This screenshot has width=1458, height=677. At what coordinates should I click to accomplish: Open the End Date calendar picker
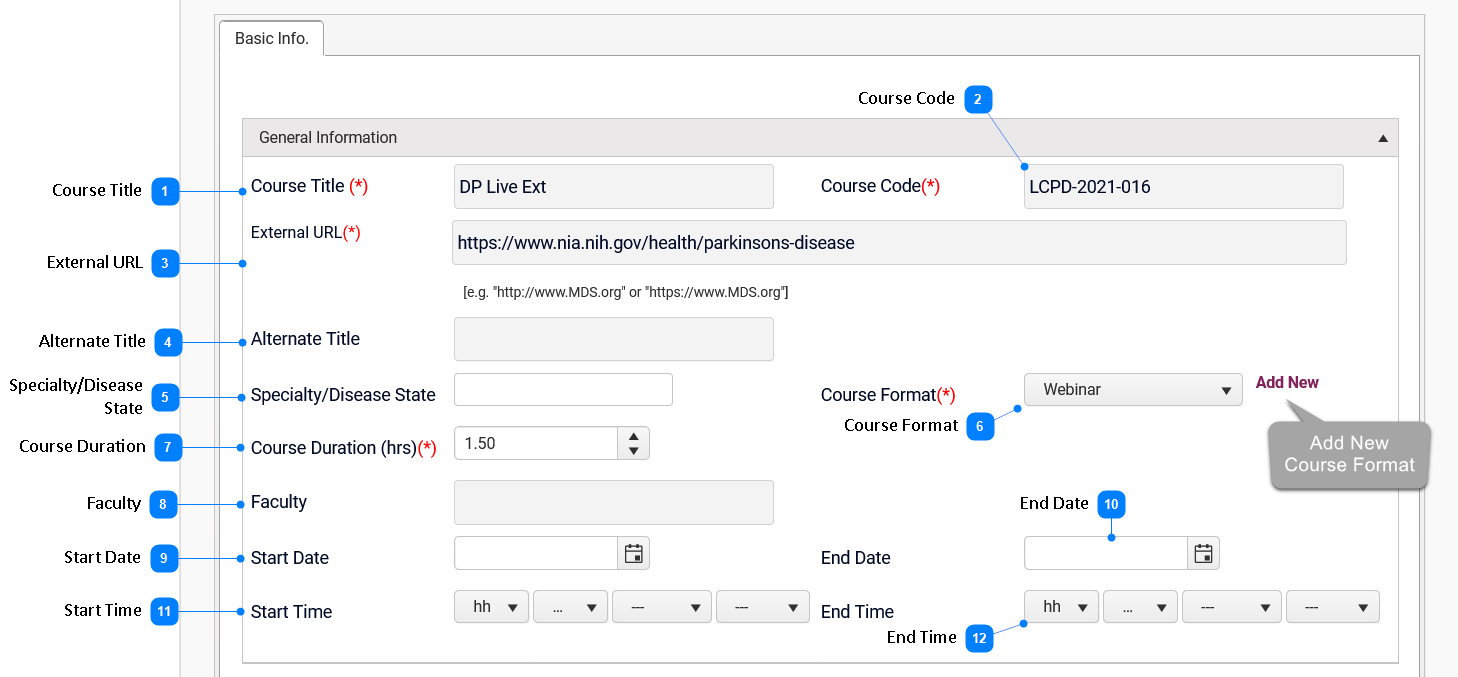pyautogui.click(x=1203, y=554)
